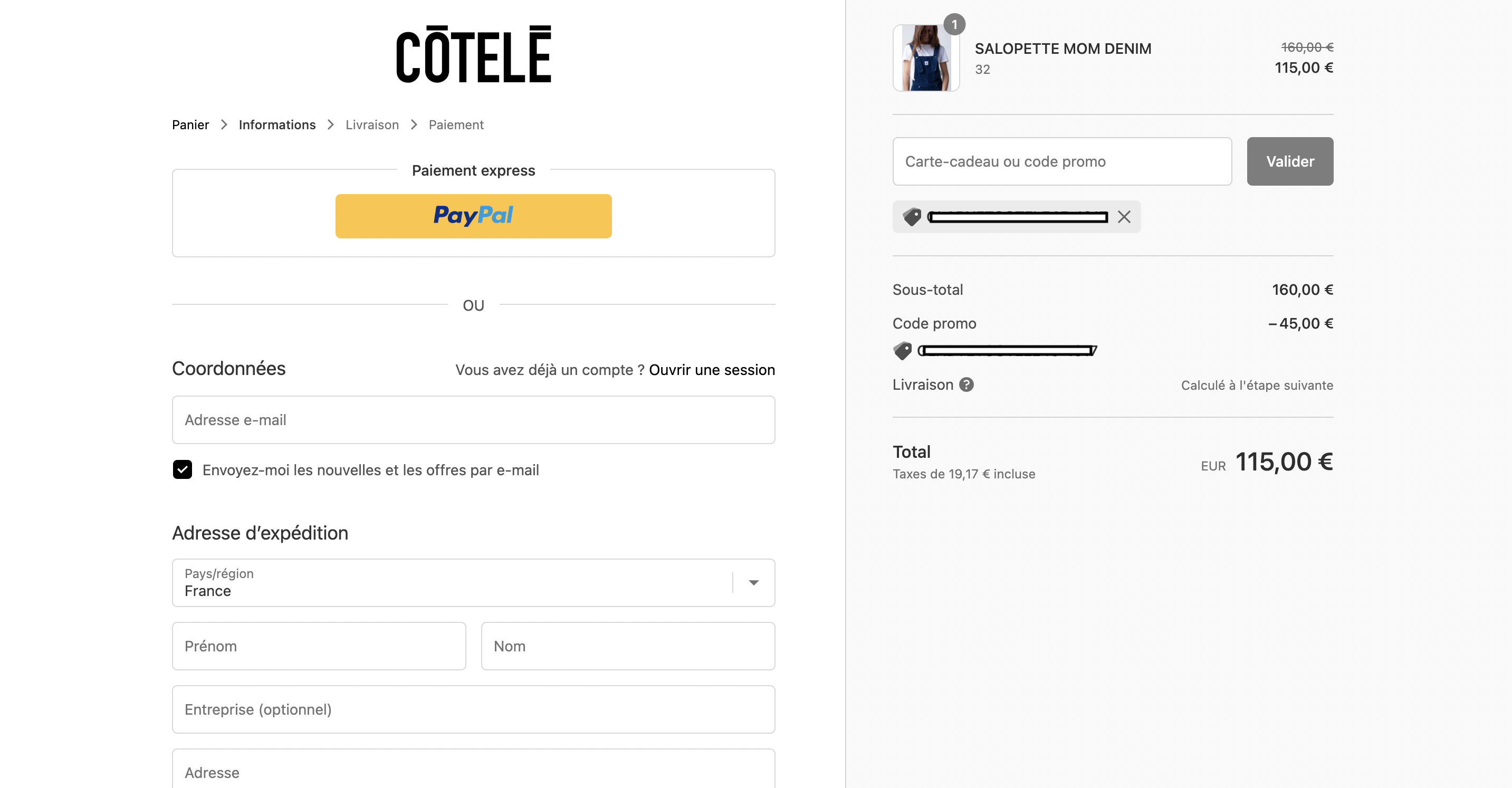The width and height of the screenshot is (1512, 788).
Task: Click the Valider promo code button
Action: pyautogui.click(x=1289, y=161)
